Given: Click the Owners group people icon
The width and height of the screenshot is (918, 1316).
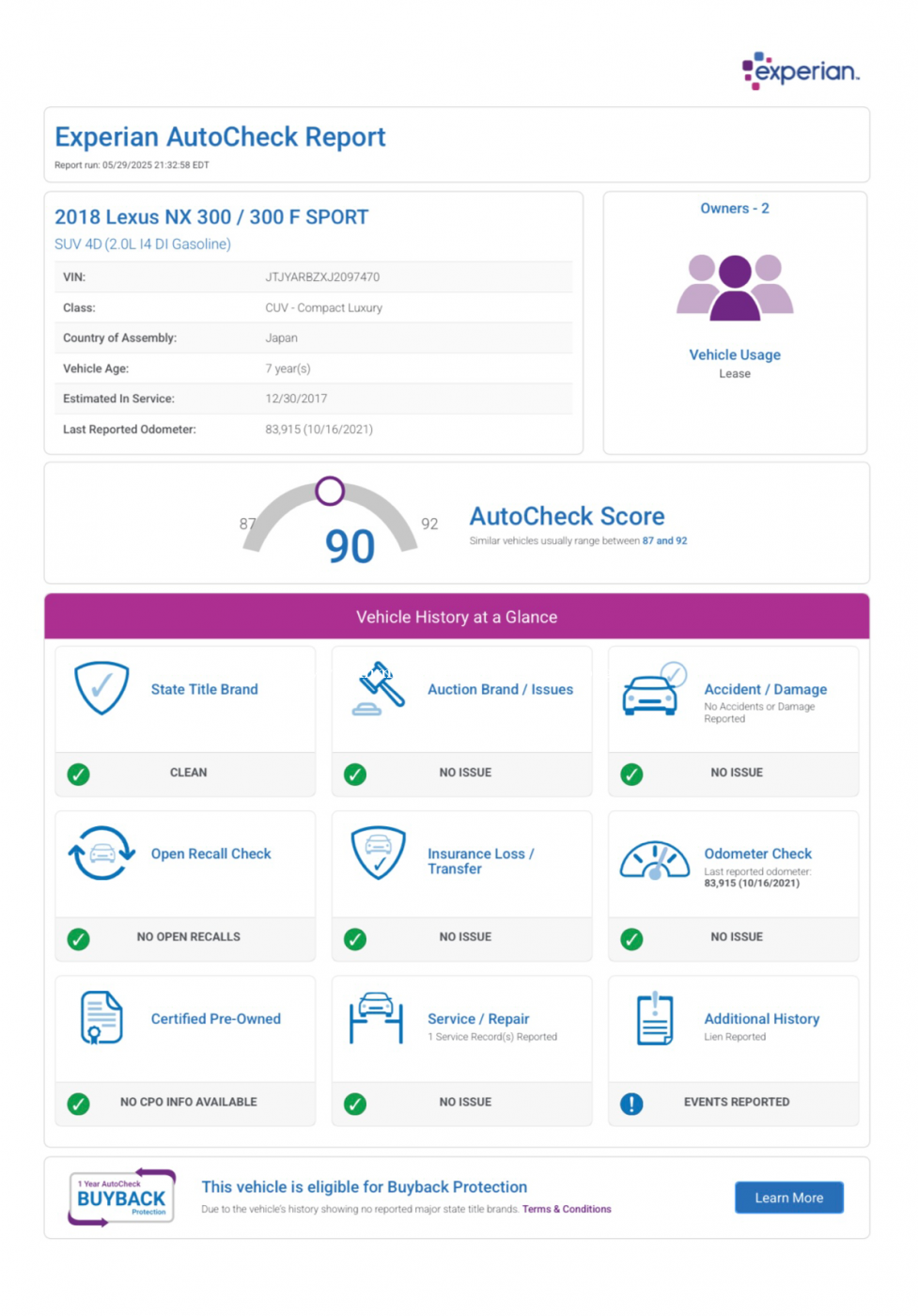Looking at the screenshot, I should [735, 287].
